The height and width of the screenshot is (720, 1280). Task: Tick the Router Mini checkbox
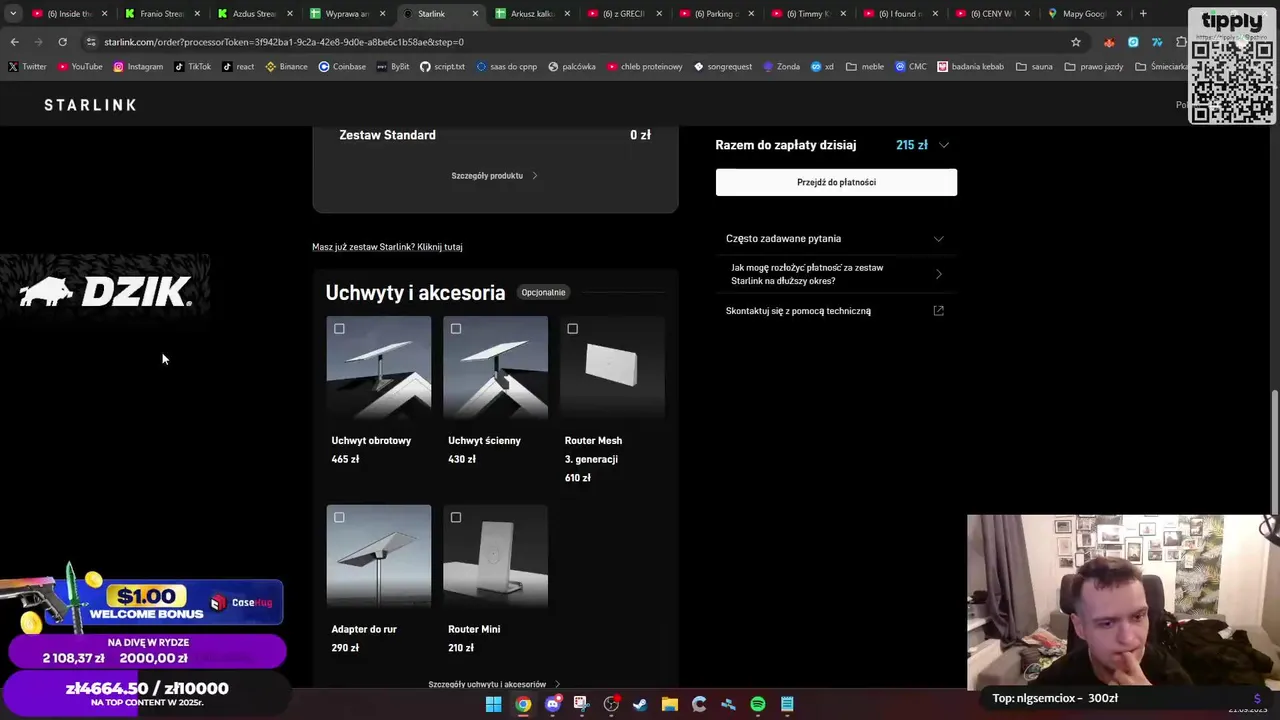coord(456,517)
